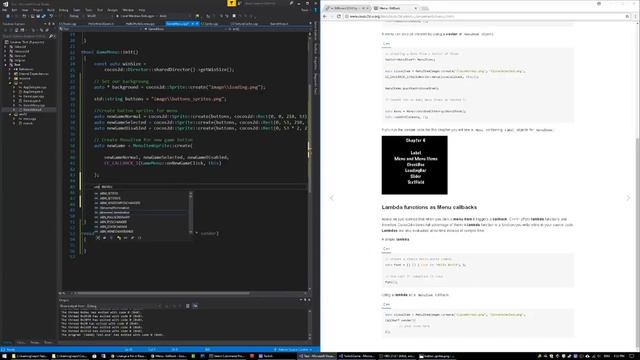Click the yellow notification flag icon
640x360 pixels.
point(231,3)
